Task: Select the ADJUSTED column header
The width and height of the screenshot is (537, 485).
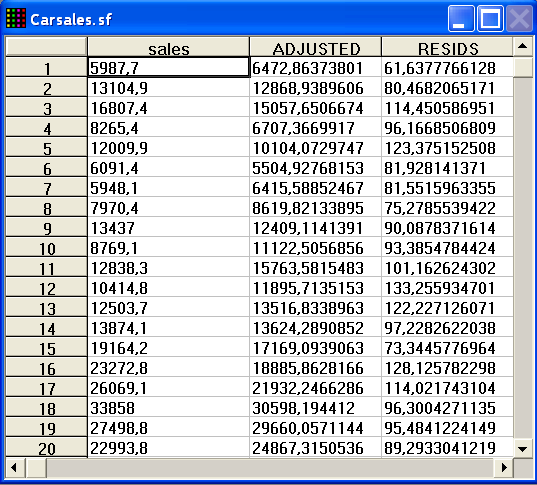Action: (315, 47)
